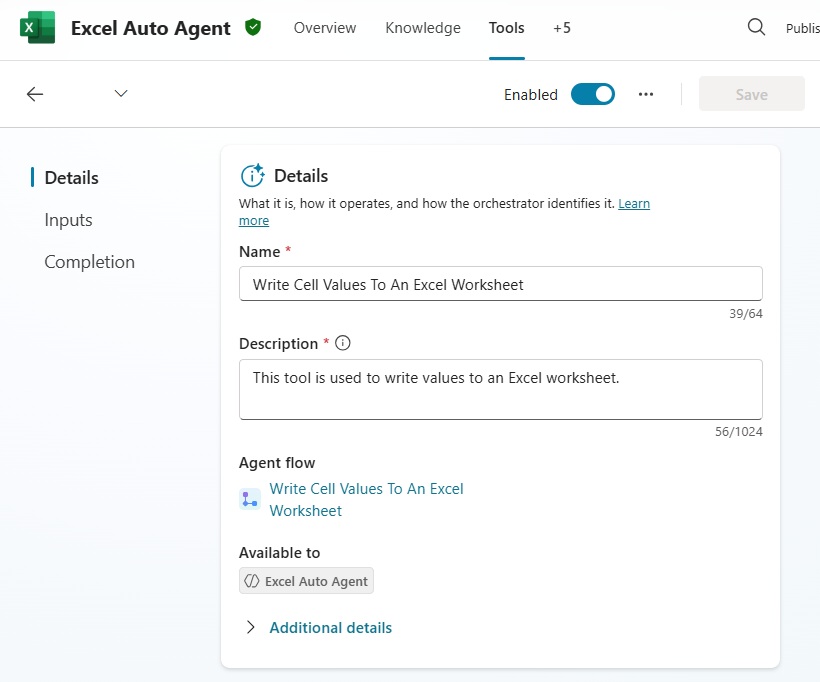Click the Details sparkle icon

pyautogui.click(x=253, y=176)
